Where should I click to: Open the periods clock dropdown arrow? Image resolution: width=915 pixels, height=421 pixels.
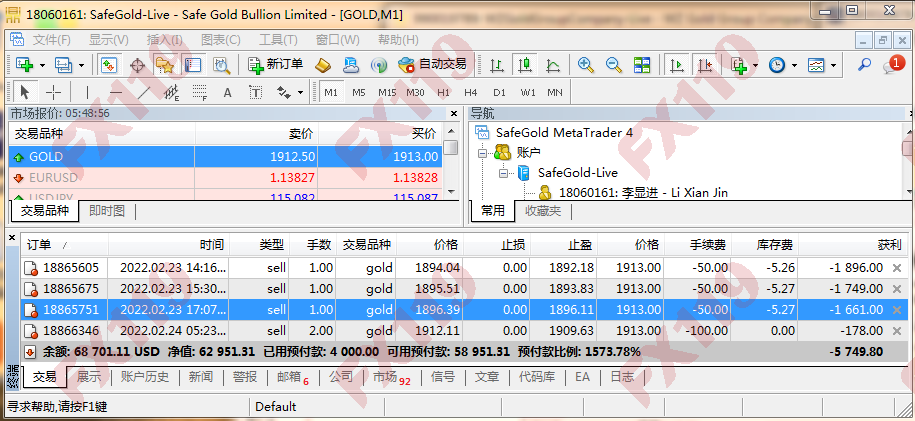(x=794, y=65)
